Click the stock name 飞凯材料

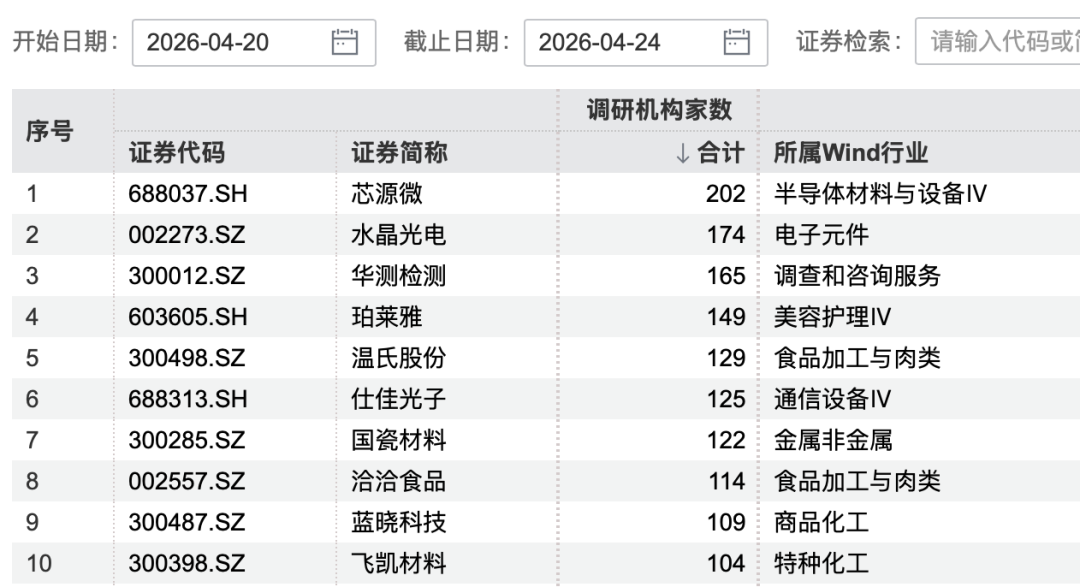(x=399, y=564)
